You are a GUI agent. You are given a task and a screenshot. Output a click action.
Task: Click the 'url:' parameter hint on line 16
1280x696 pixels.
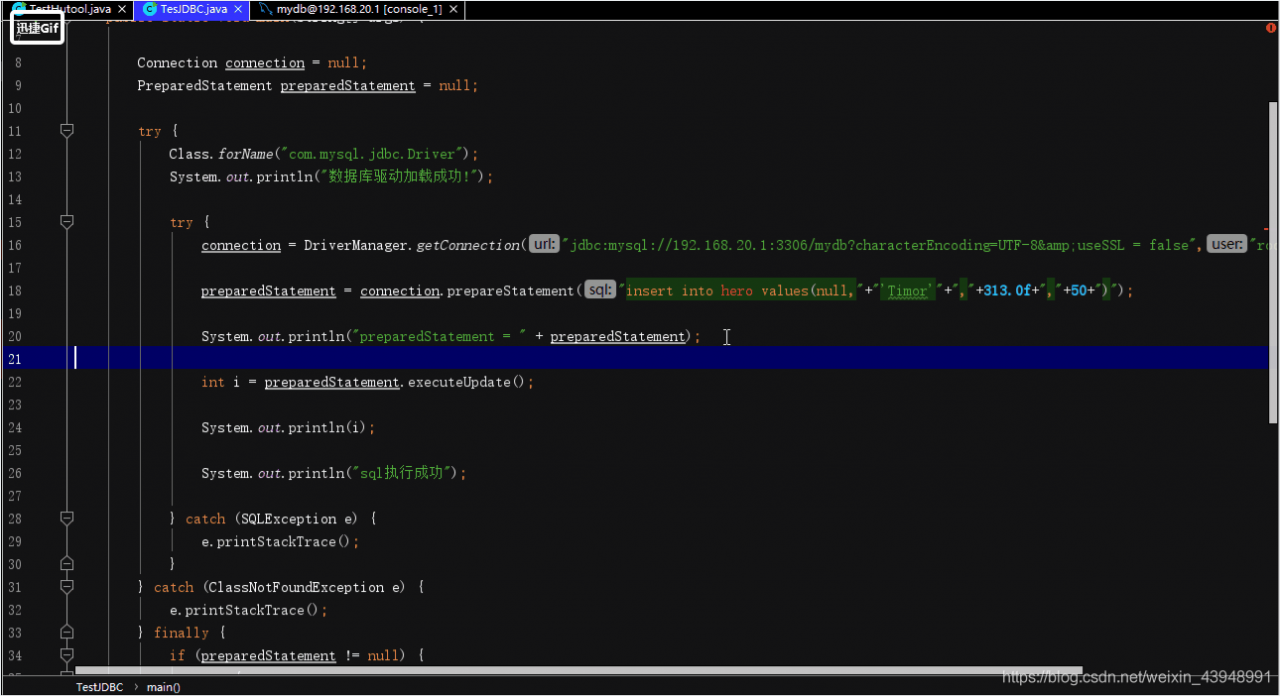[543, 244]
